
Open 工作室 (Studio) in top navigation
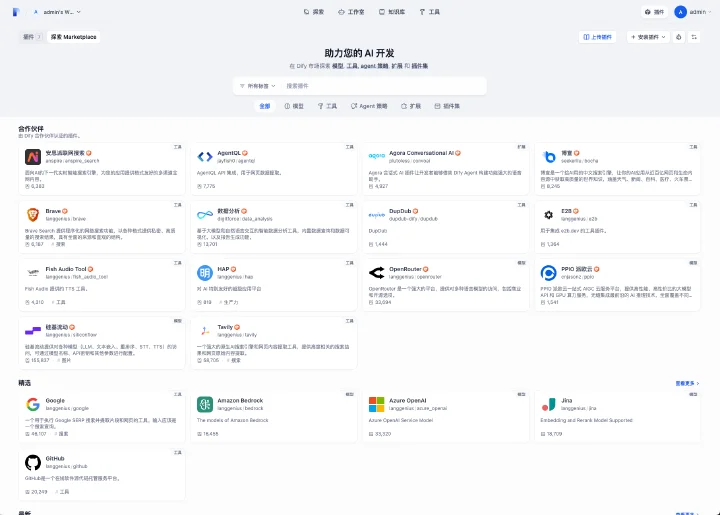(351, 12)
